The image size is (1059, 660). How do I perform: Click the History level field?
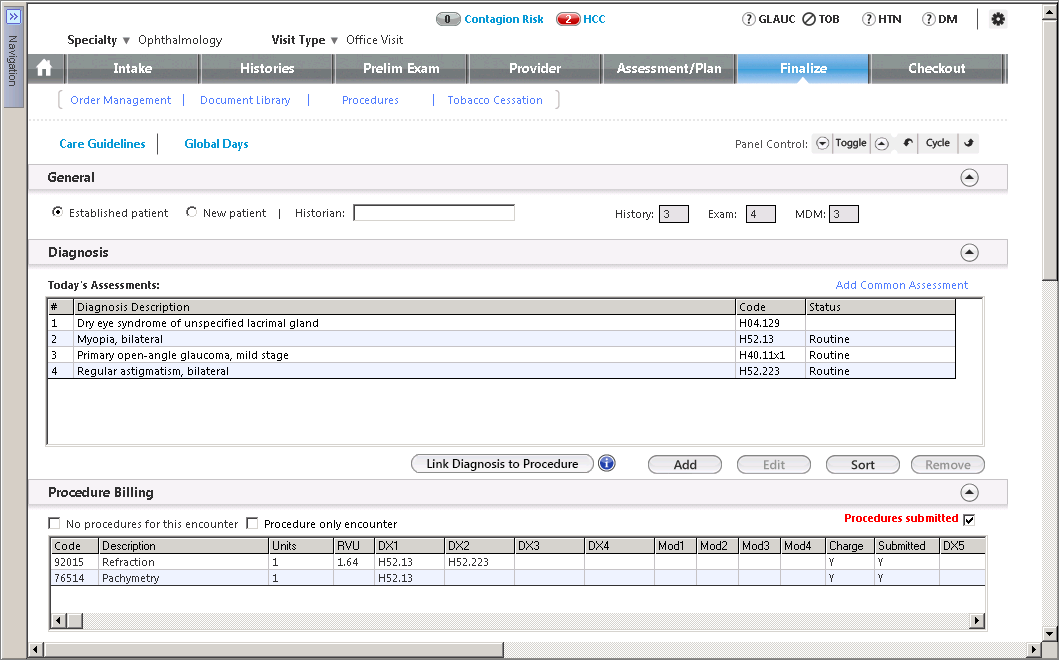point(673,214)
